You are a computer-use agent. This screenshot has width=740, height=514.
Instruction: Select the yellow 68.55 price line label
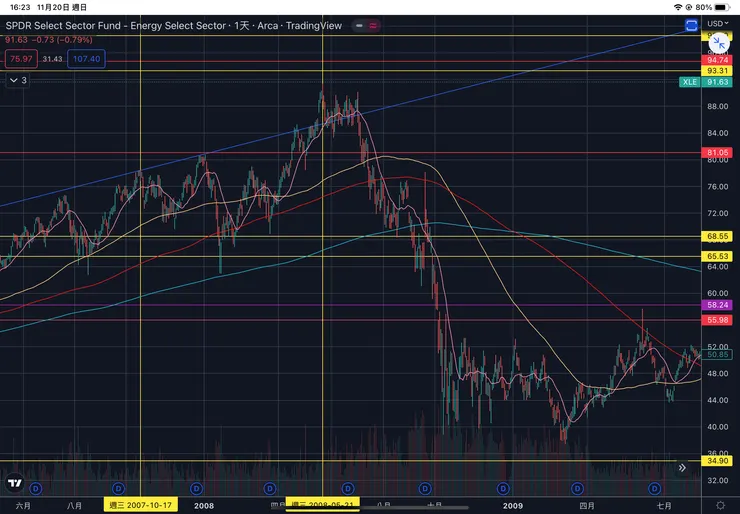tap(717, 236)
